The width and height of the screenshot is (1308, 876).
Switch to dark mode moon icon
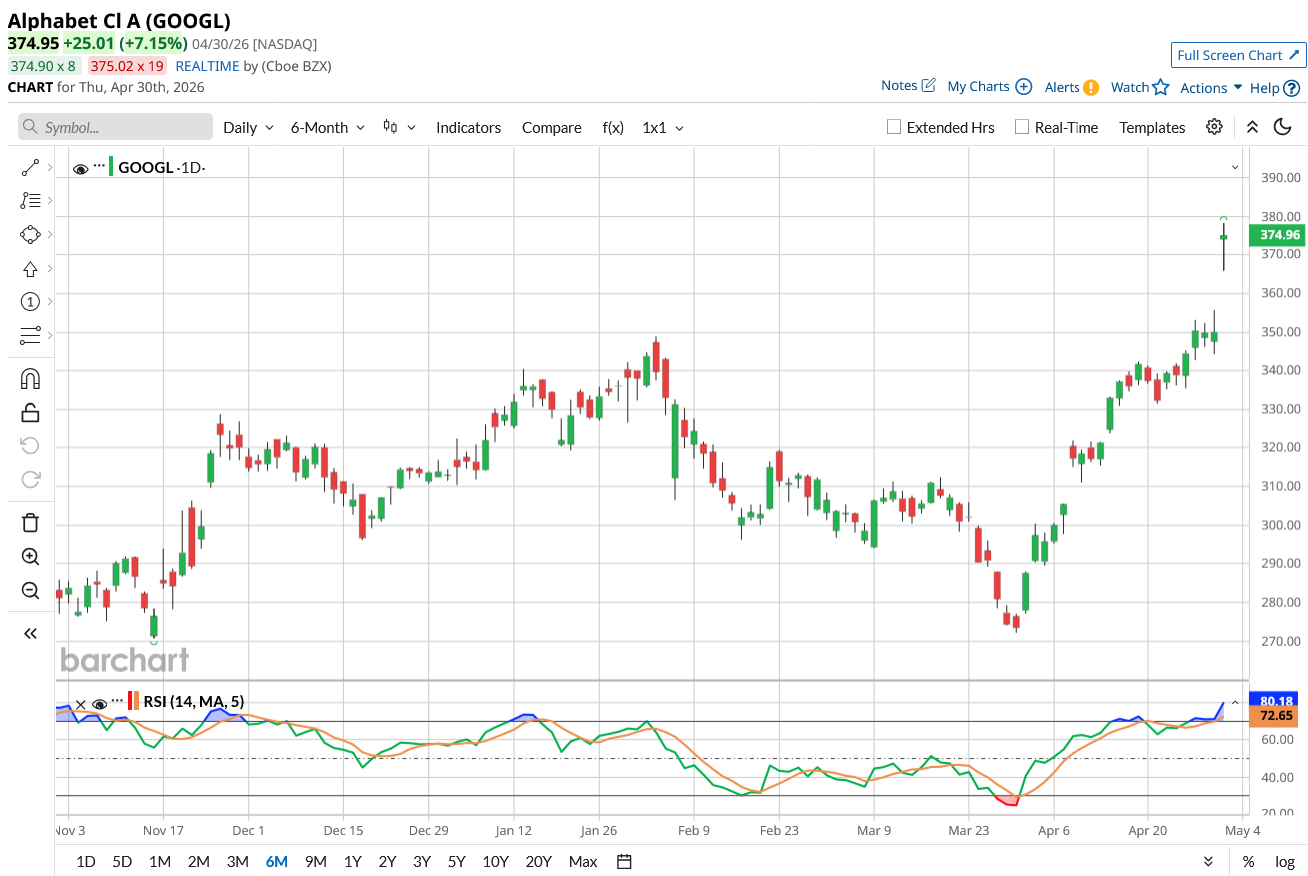[x=1283, y=127]
